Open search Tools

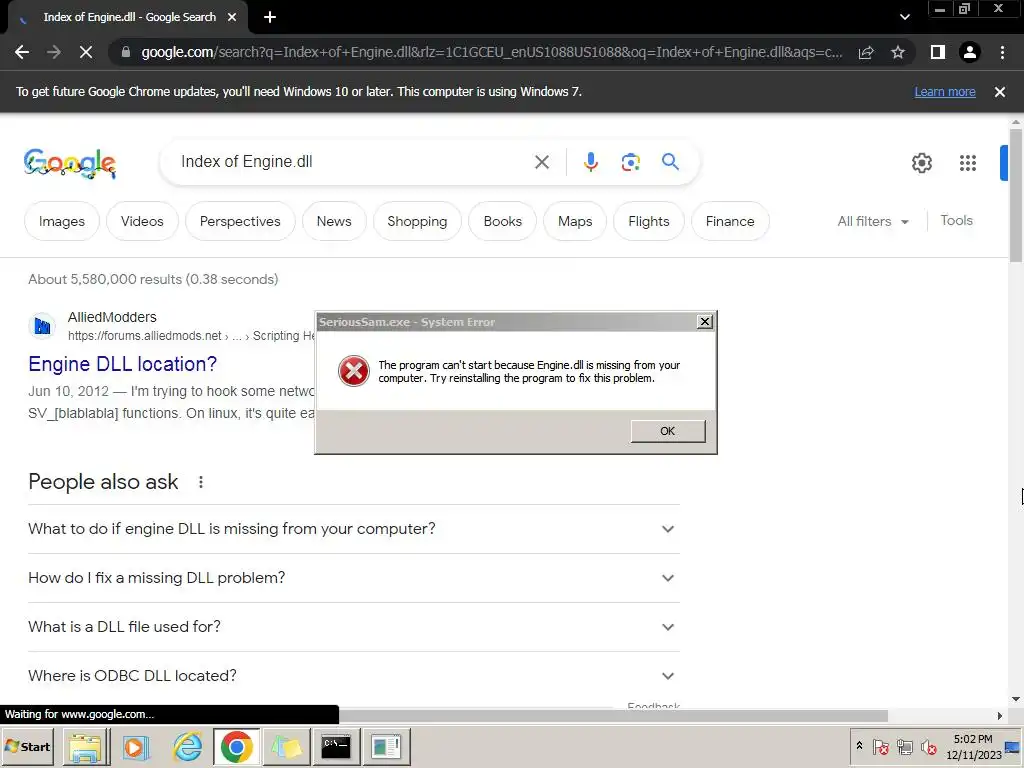pyautogui.click(x=956, y=221)
